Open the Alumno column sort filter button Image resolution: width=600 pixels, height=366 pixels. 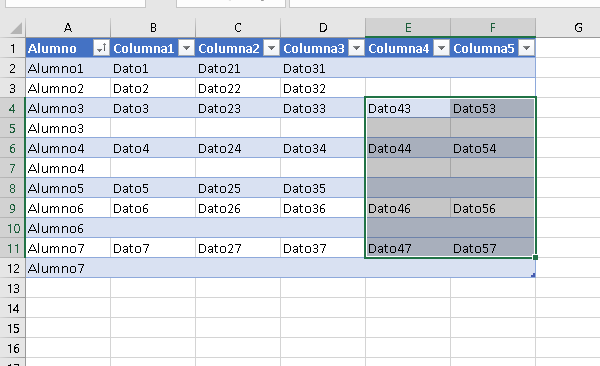[x=101, y=48]
